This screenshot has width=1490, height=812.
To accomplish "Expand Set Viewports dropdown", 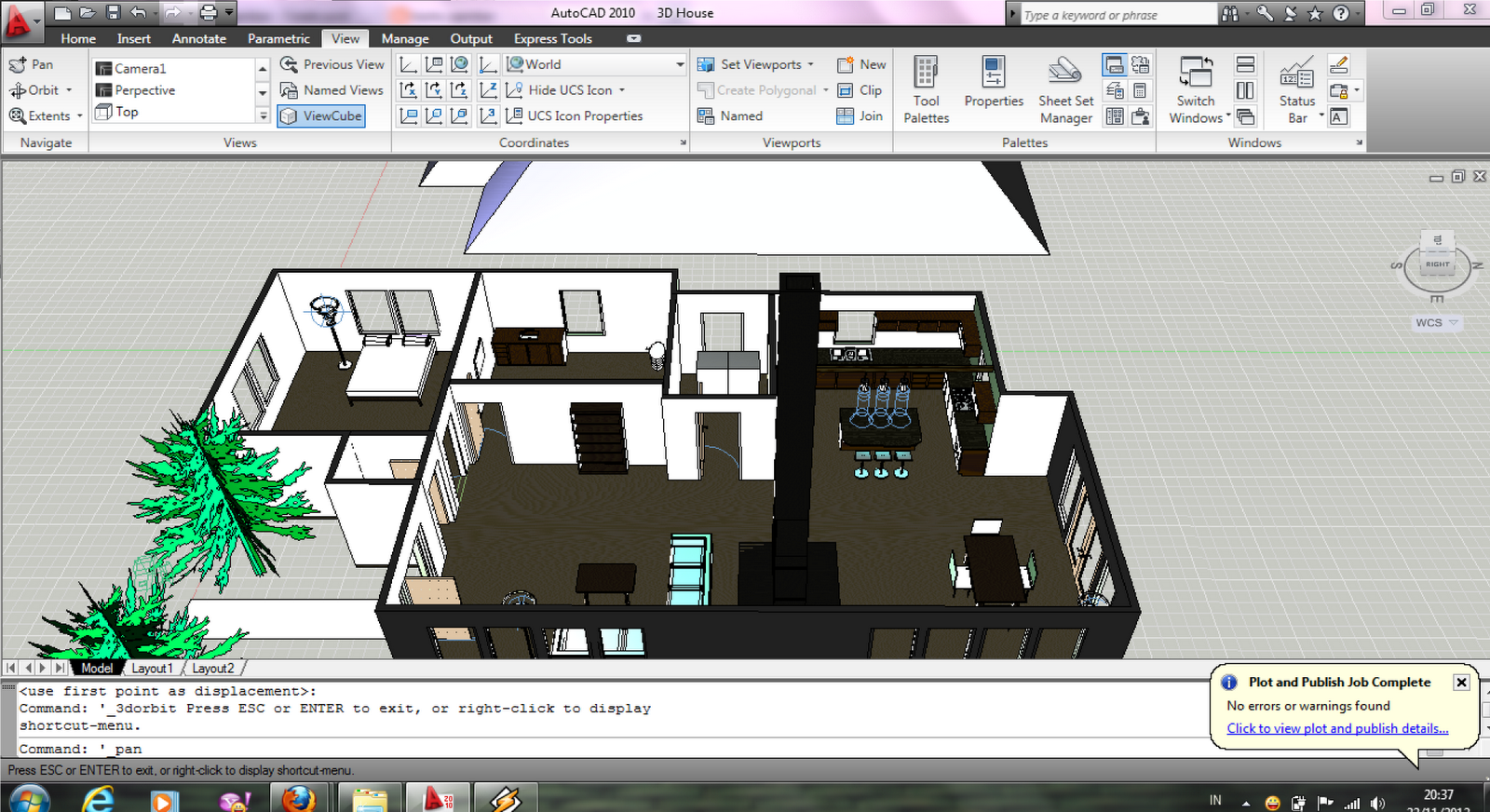I will tap(810, 64).
